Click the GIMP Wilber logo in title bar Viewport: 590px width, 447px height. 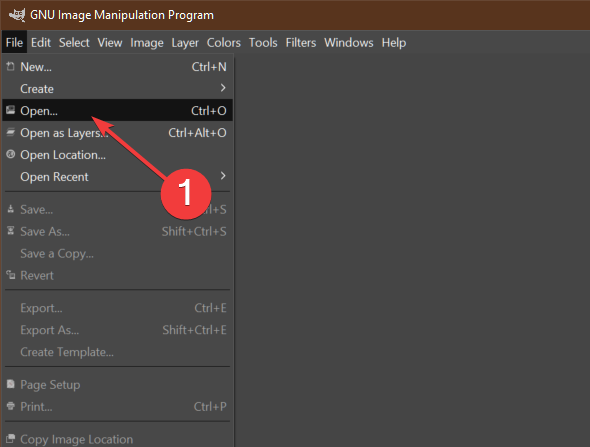(17, 15)
